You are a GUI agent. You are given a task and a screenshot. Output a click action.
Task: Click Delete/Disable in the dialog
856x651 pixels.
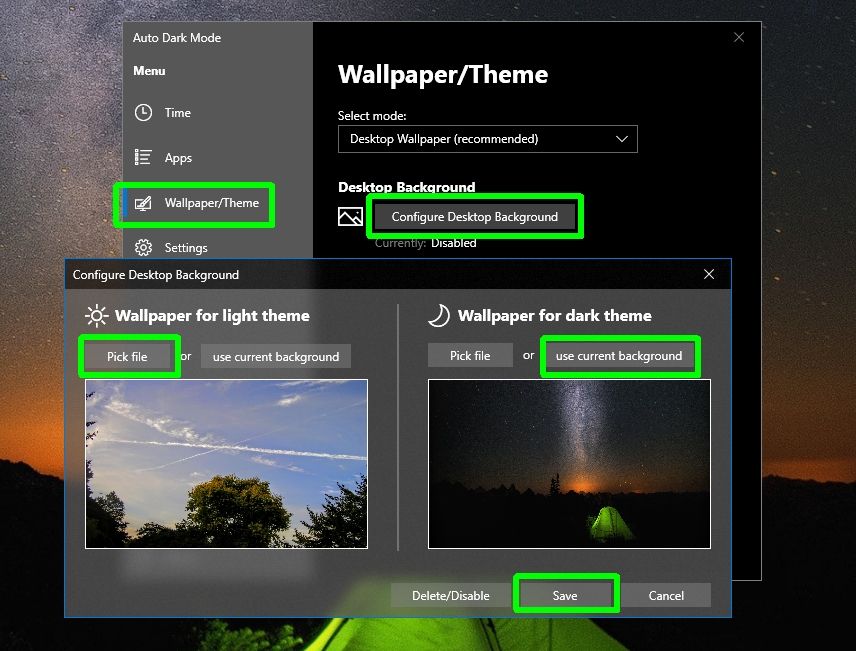click(452, 594)
